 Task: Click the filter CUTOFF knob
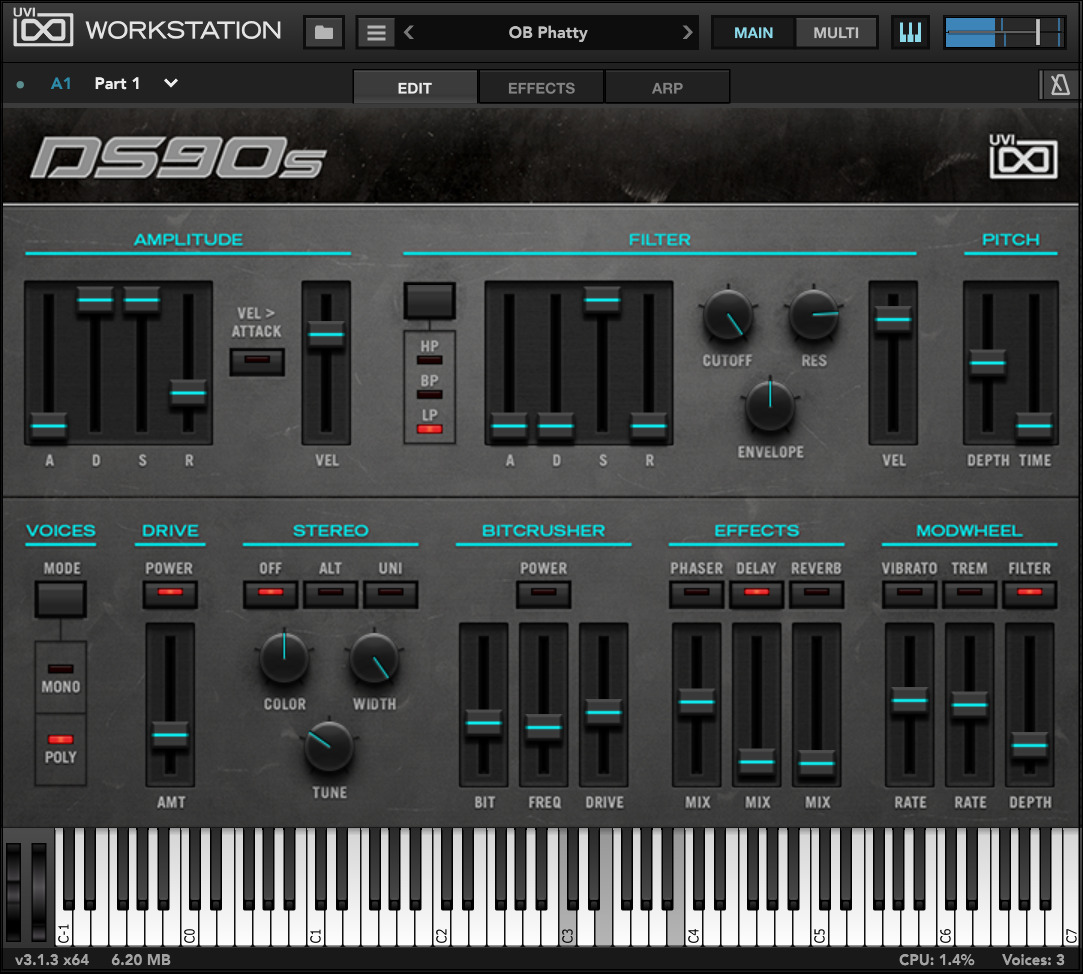727,315
